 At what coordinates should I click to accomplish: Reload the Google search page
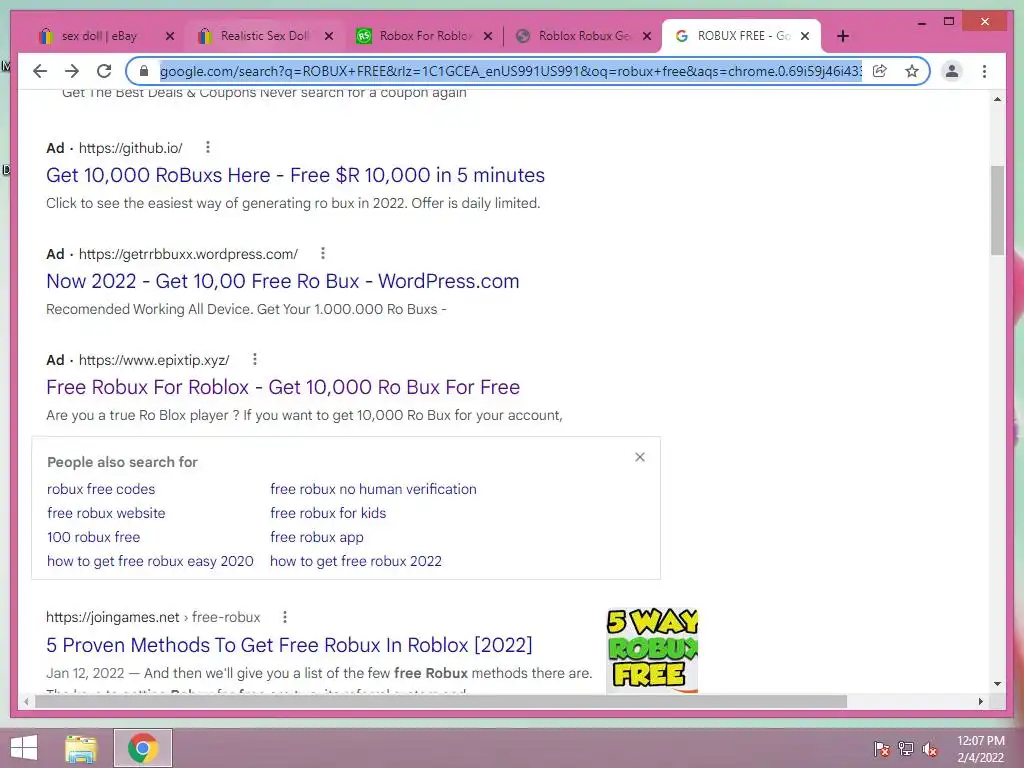click(104, 71)
